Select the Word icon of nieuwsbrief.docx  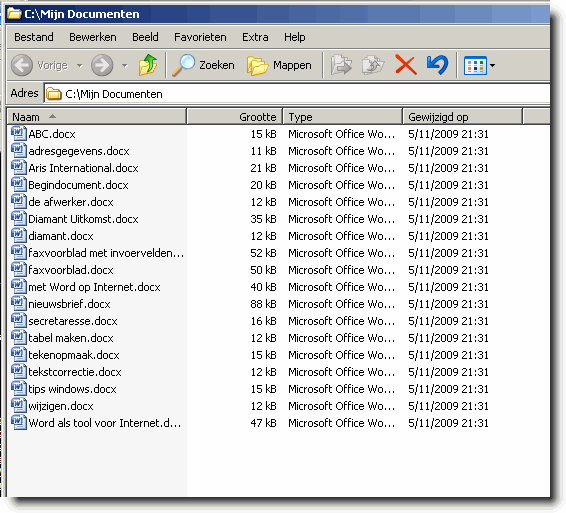19,304
